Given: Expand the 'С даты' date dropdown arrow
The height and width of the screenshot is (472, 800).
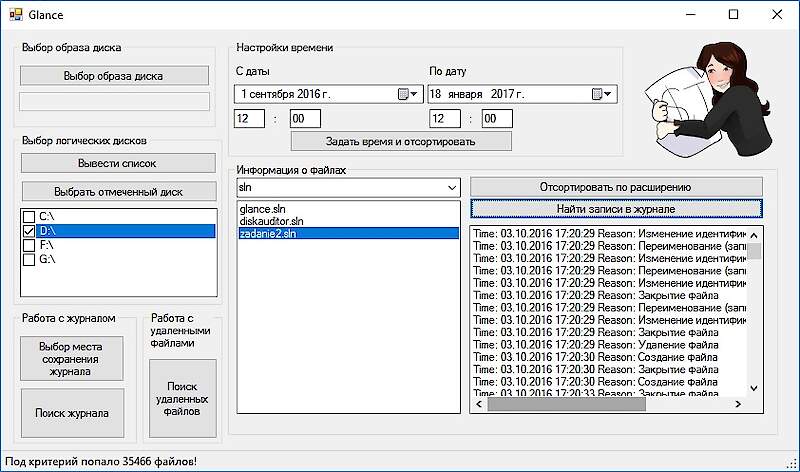Looking at the screenshot, I should tap(414, 94).
